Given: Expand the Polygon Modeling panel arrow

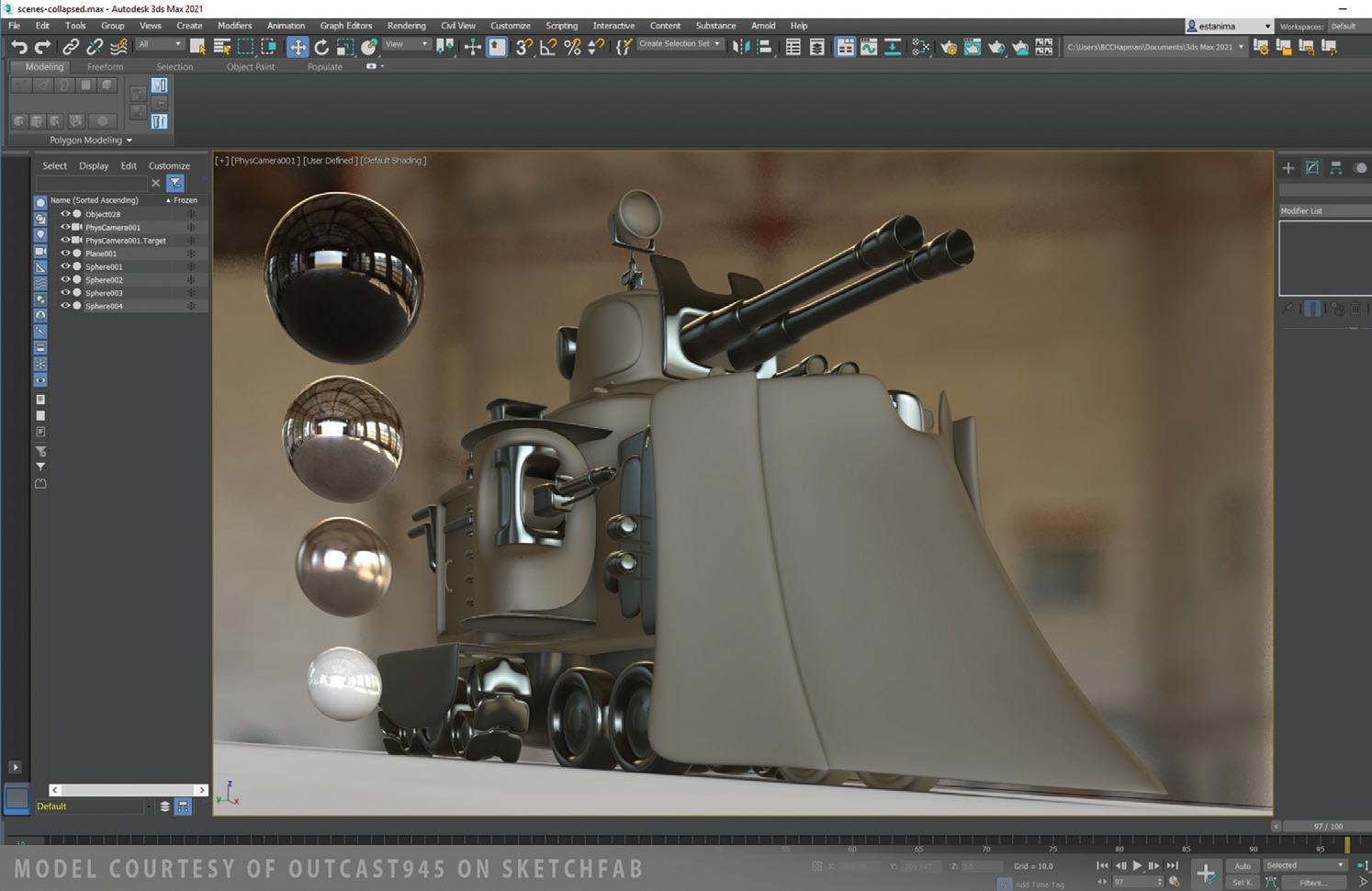Looking at the screenshot, I should point(129,141).
